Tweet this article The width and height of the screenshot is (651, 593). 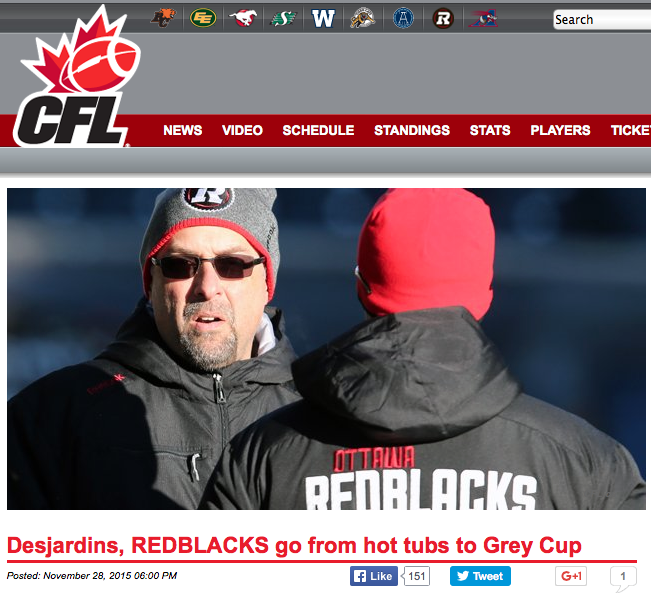tap(480, 576)
